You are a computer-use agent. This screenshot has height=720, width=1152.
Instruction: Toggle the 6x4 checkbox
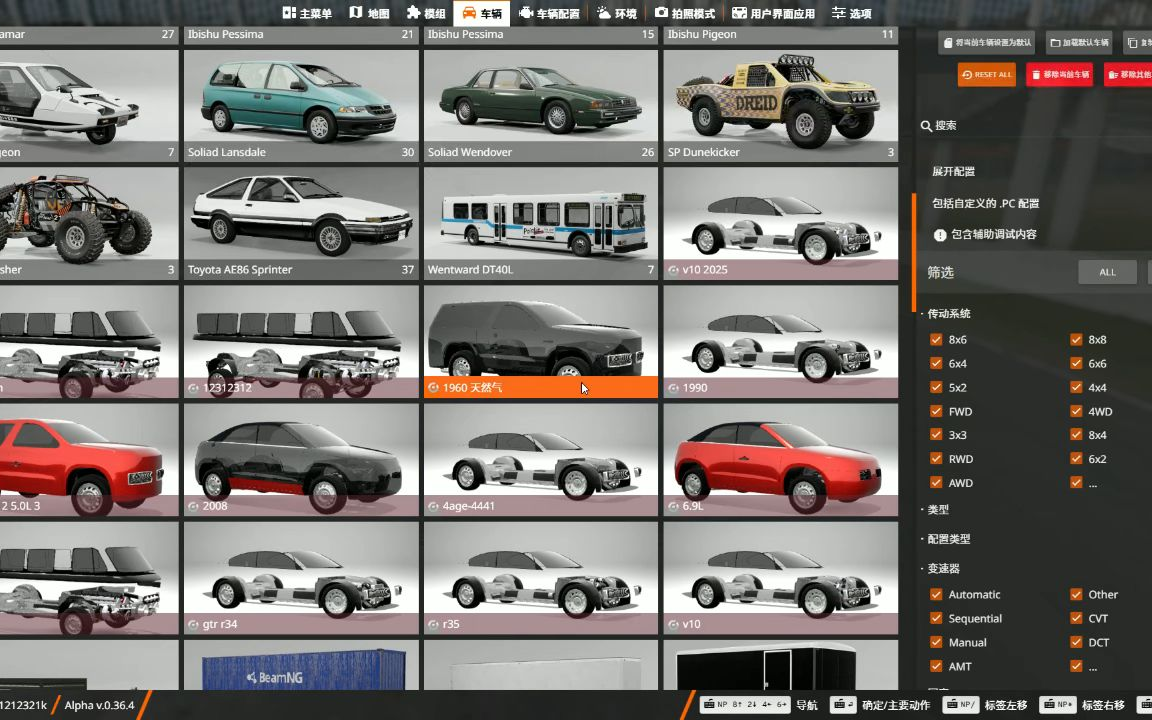tap(936, 363)
